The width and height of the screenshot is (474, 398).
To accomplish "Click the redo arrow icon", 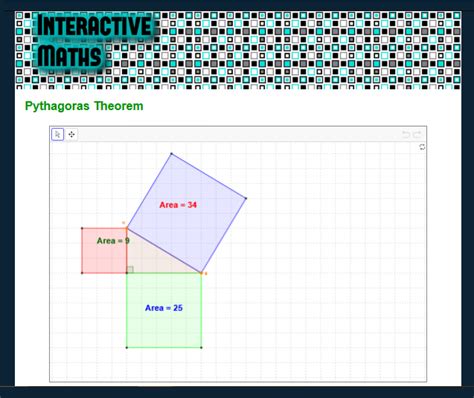I will (x=417, y=135).
